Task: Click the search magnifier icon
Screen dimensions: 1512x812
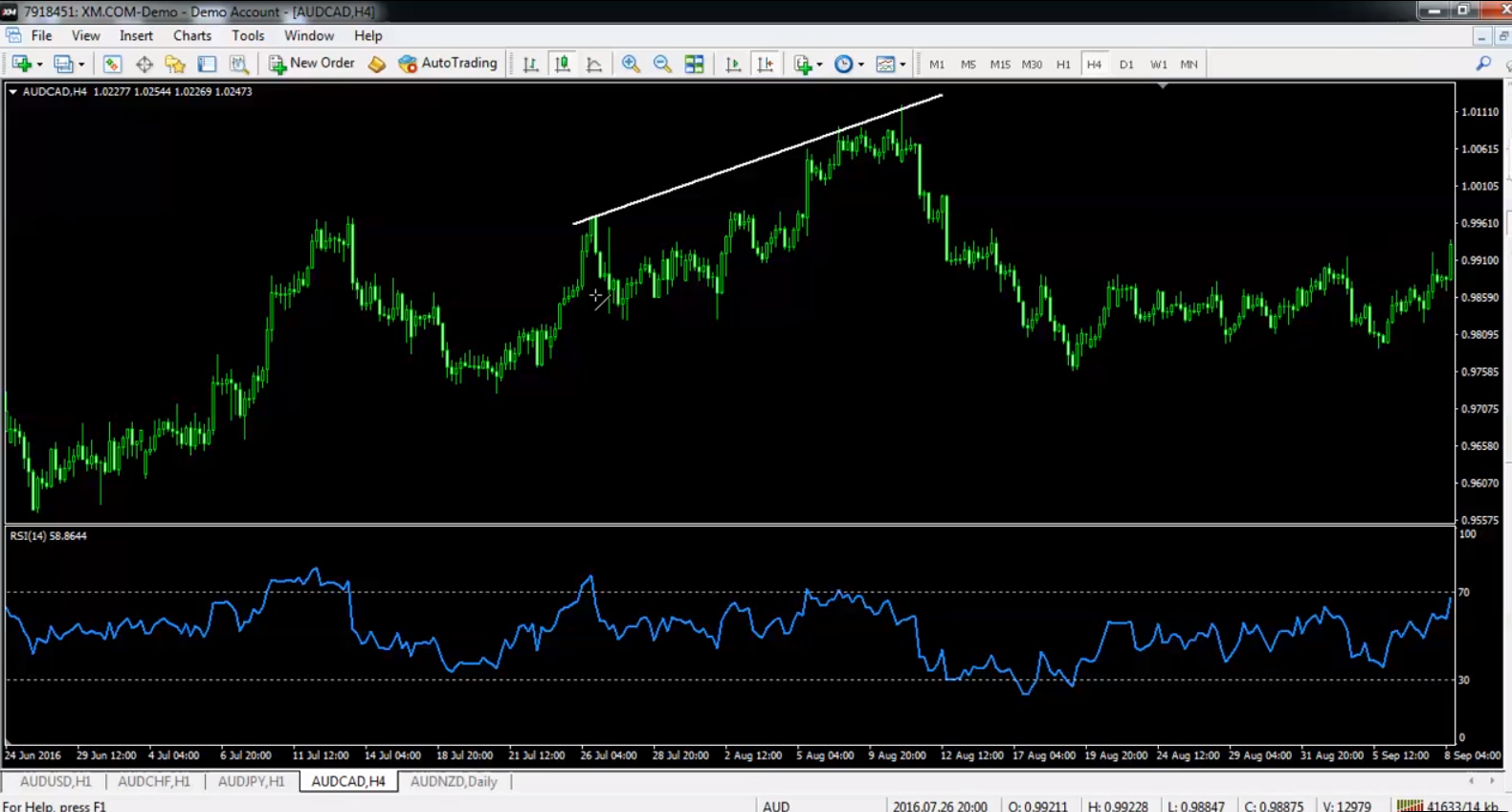Action: tap(1483, 63)
